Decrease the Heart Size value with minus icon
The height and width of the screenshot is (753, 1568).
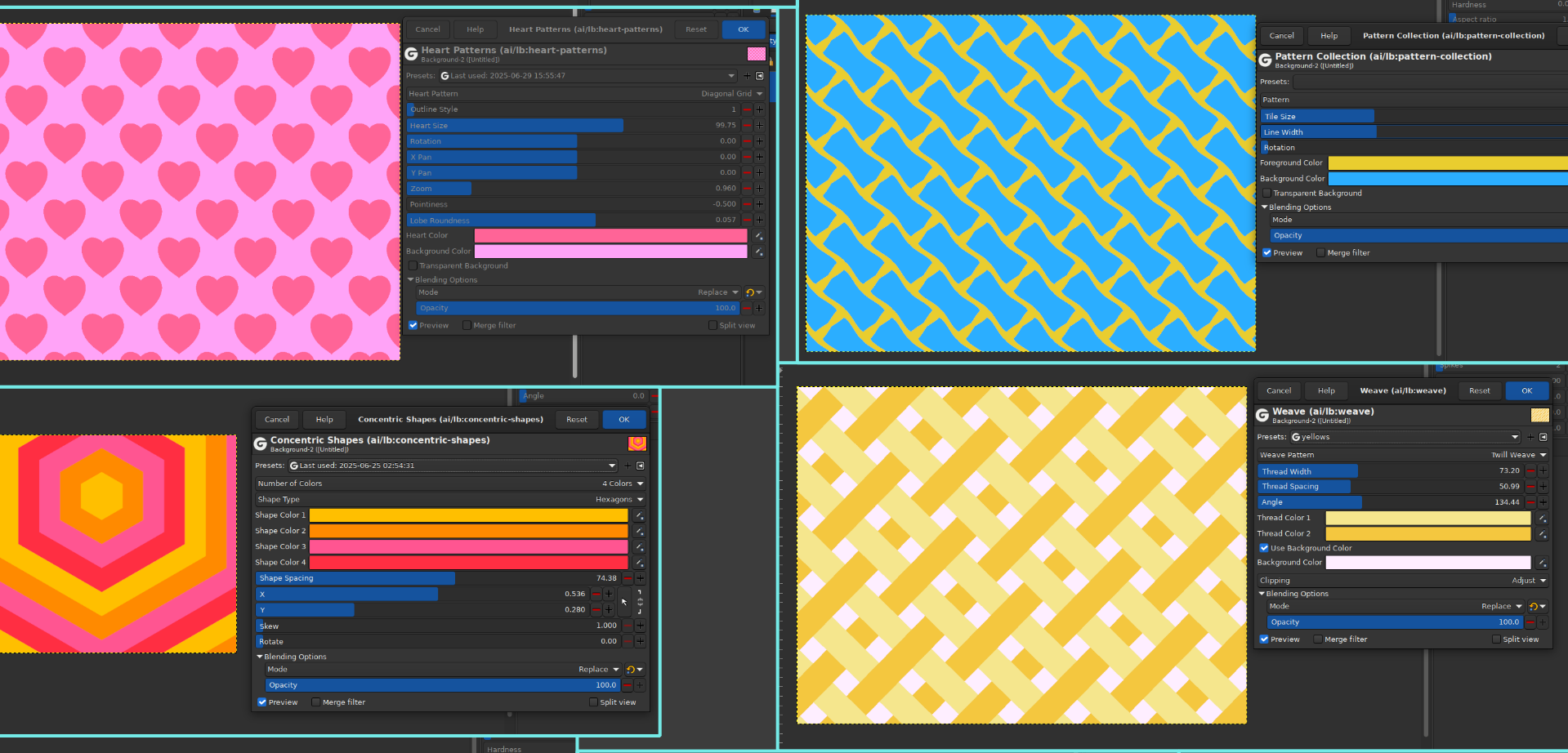pos(747,126)
